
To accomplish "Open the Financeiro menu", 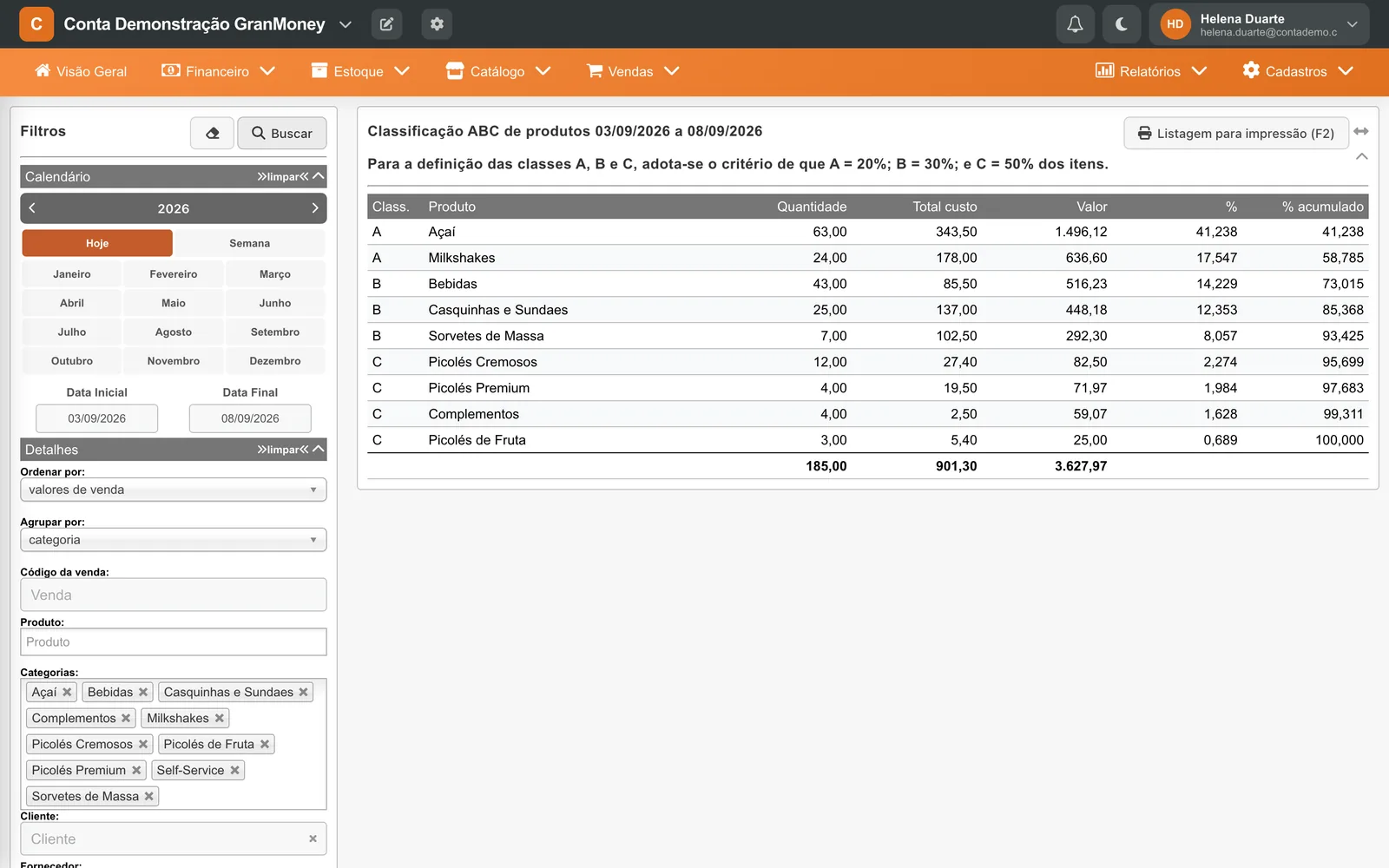I will click(218, 71).
